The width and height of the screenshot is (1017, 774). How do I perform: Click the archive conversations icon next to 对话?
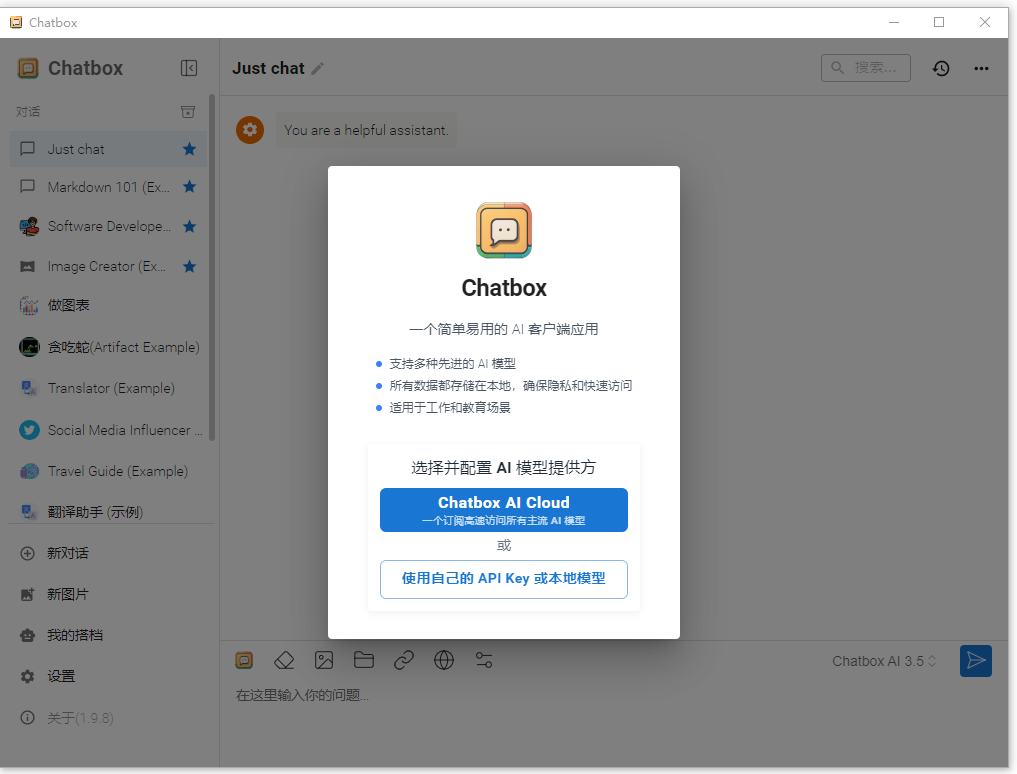[188, 112]
